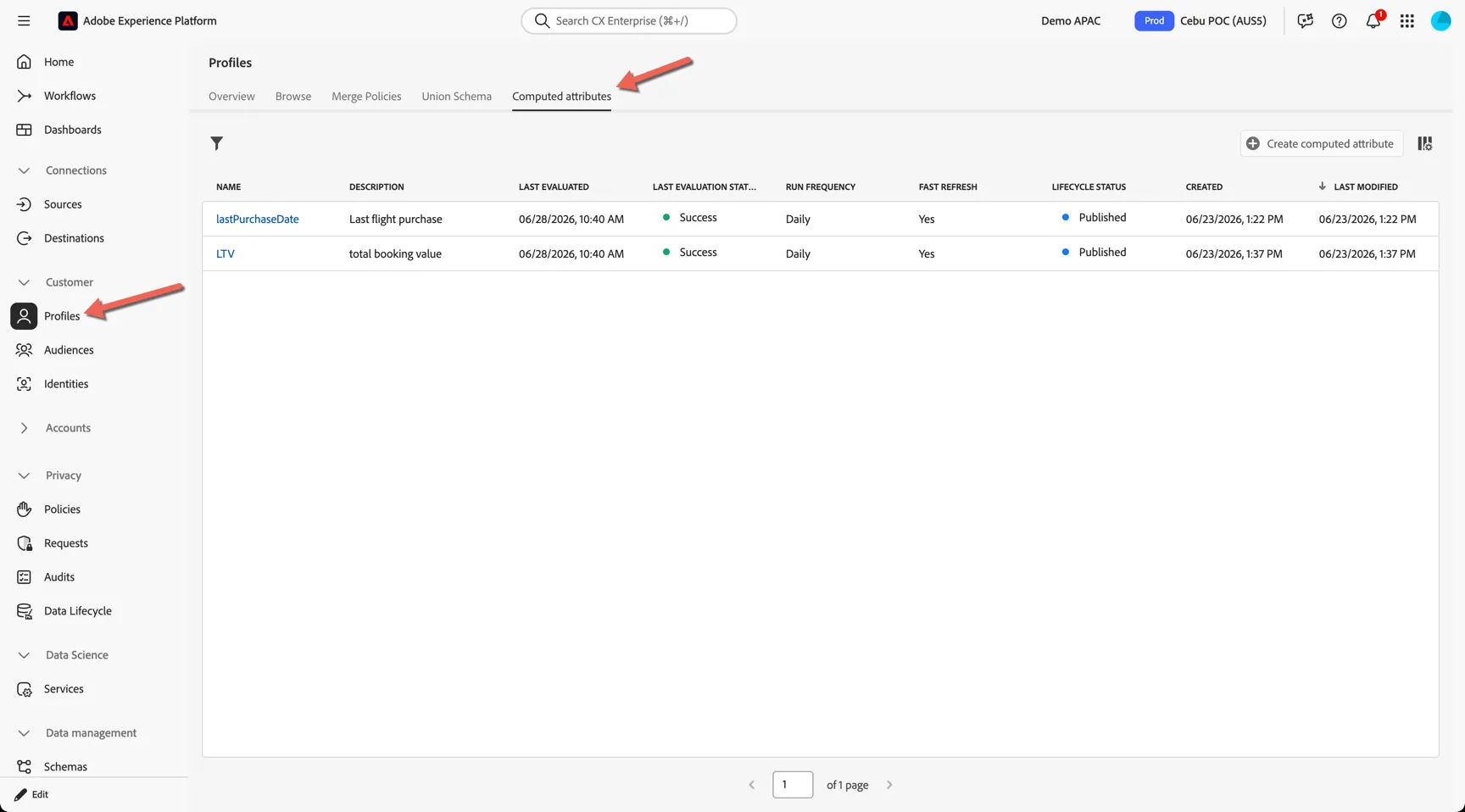Click the Prod environment badge
This screenshot has height=812, width=1465.
coord(1154,21)
